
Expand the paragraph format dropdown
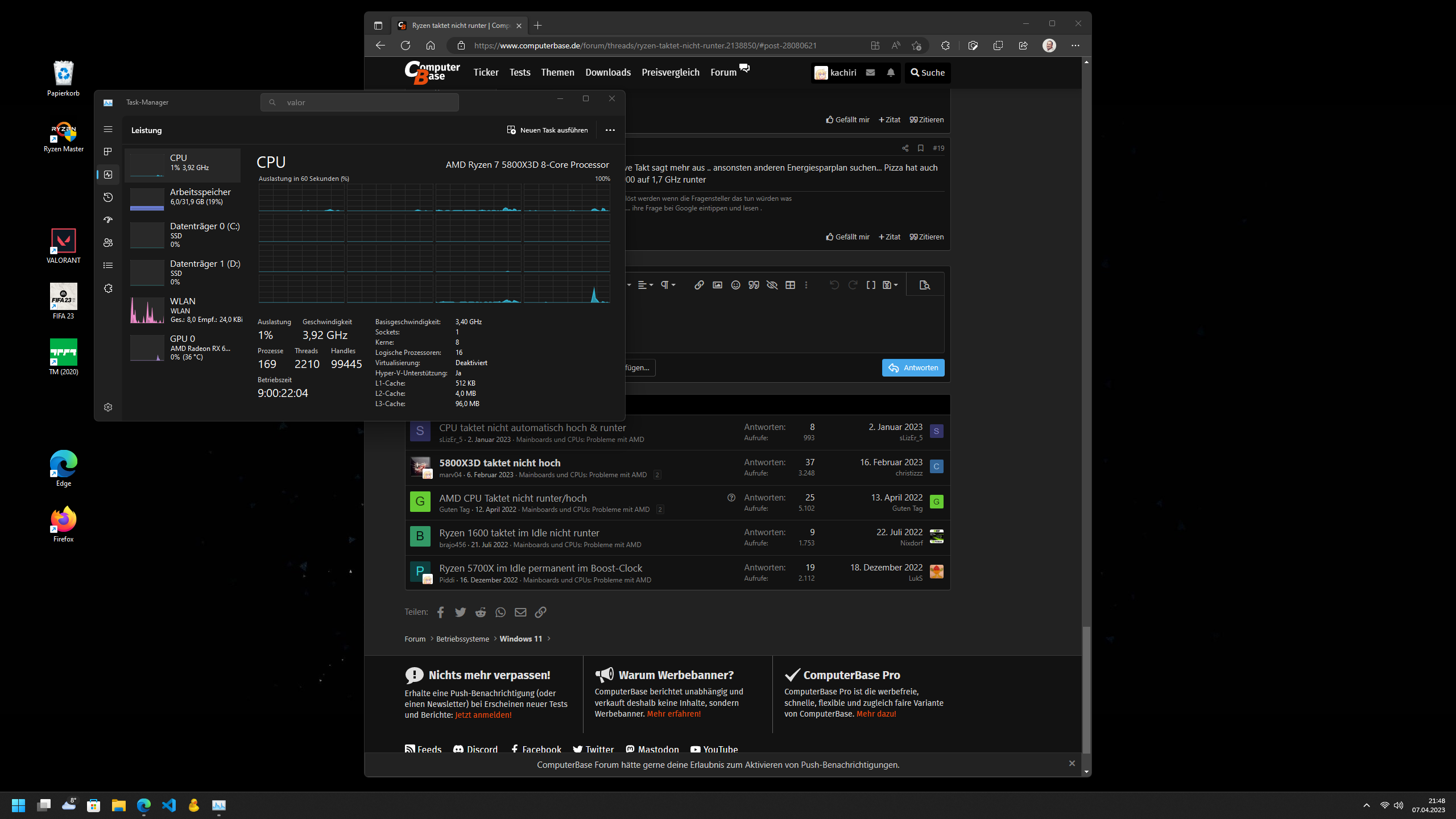click(x=668, y=285)
